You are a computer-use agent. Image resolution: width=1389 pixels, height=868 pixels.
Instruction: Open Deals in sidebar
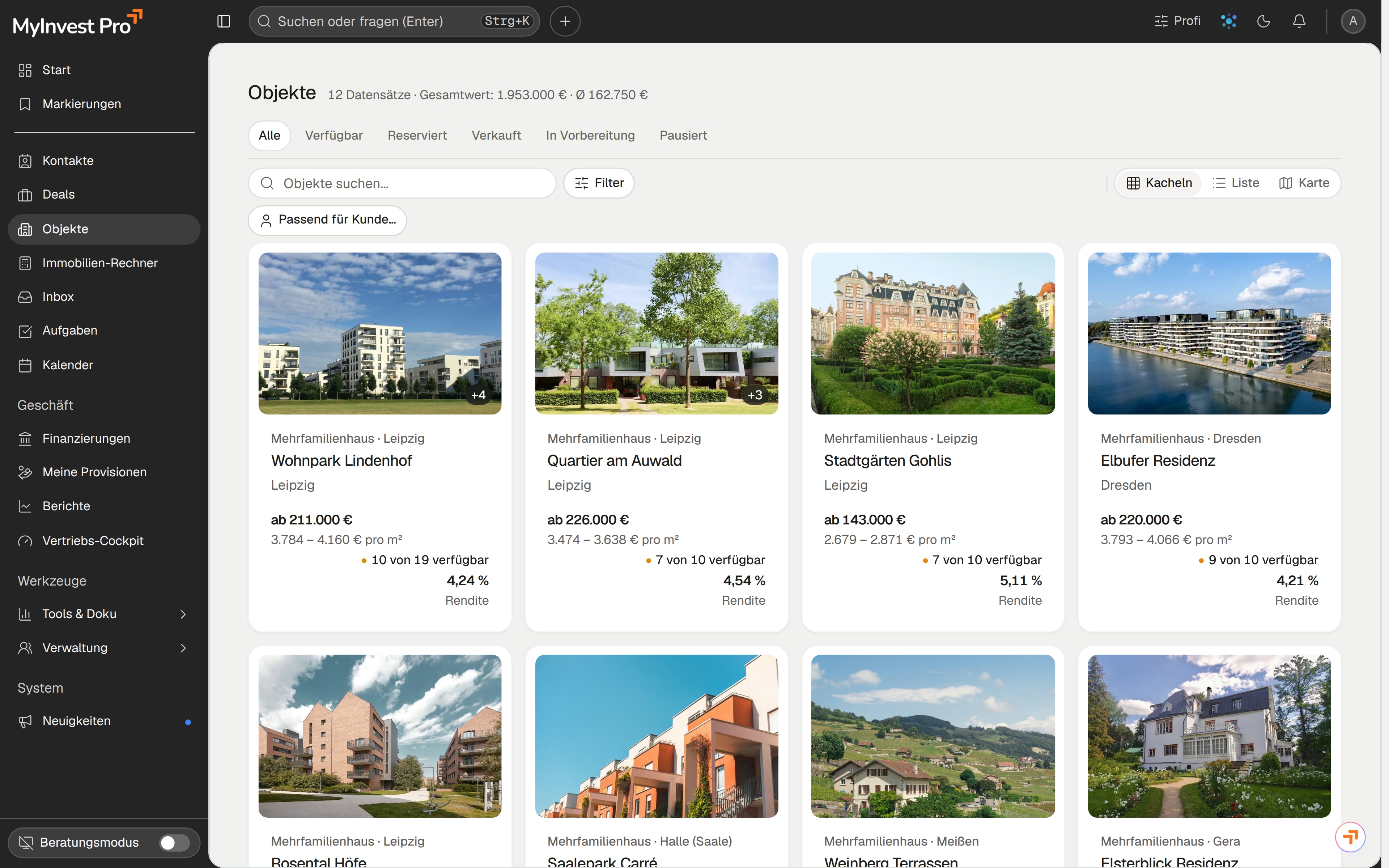[x=105, y=195]
